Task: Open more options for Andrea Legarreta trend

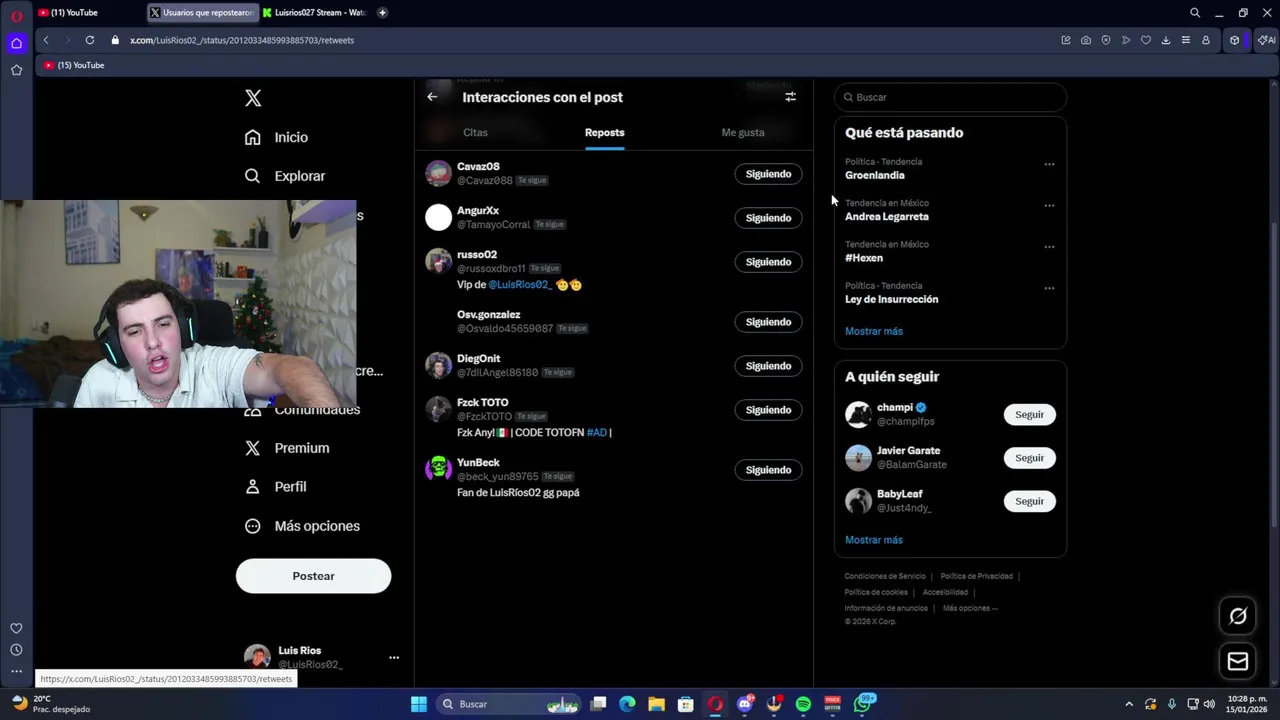Action: click(x=1049, y=205)
